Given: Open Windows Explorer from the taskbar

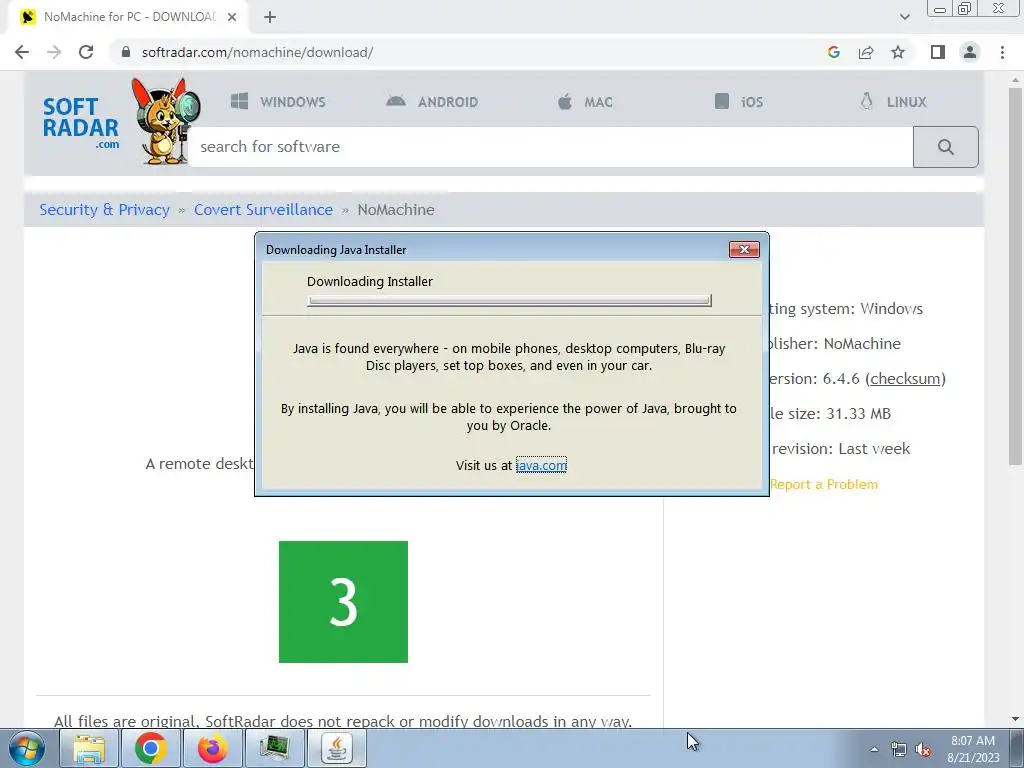Looking at the screenshot, I should pos(89,748).
